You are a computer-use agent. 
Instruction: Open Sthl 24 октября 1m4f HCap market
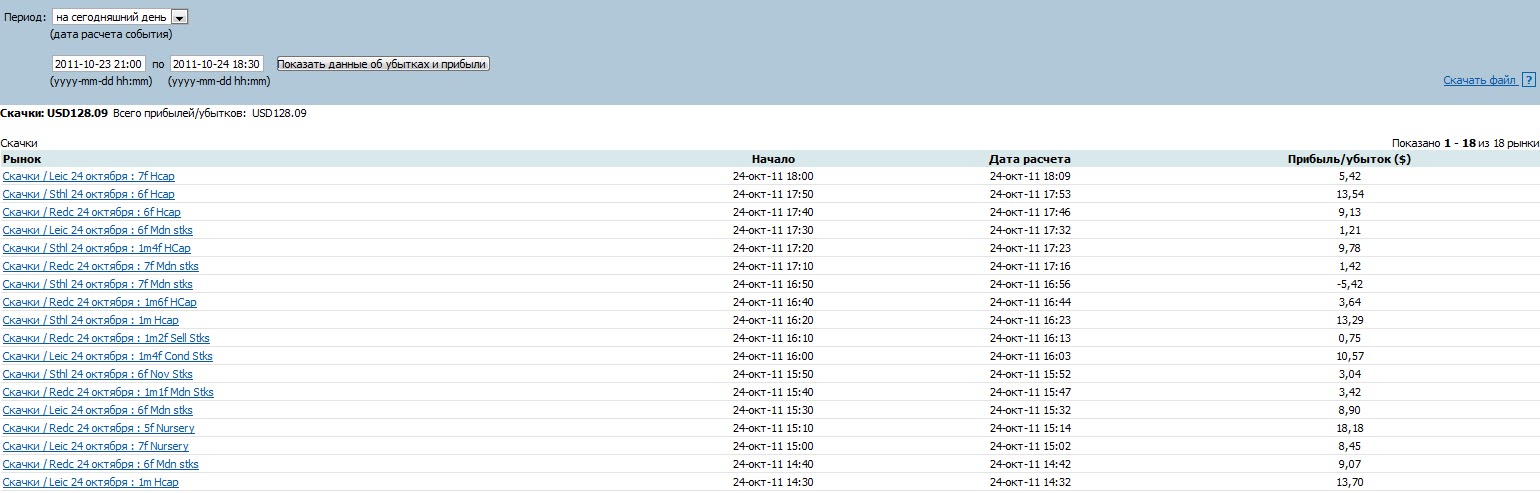pyautogui.click(x=97, y=248)
